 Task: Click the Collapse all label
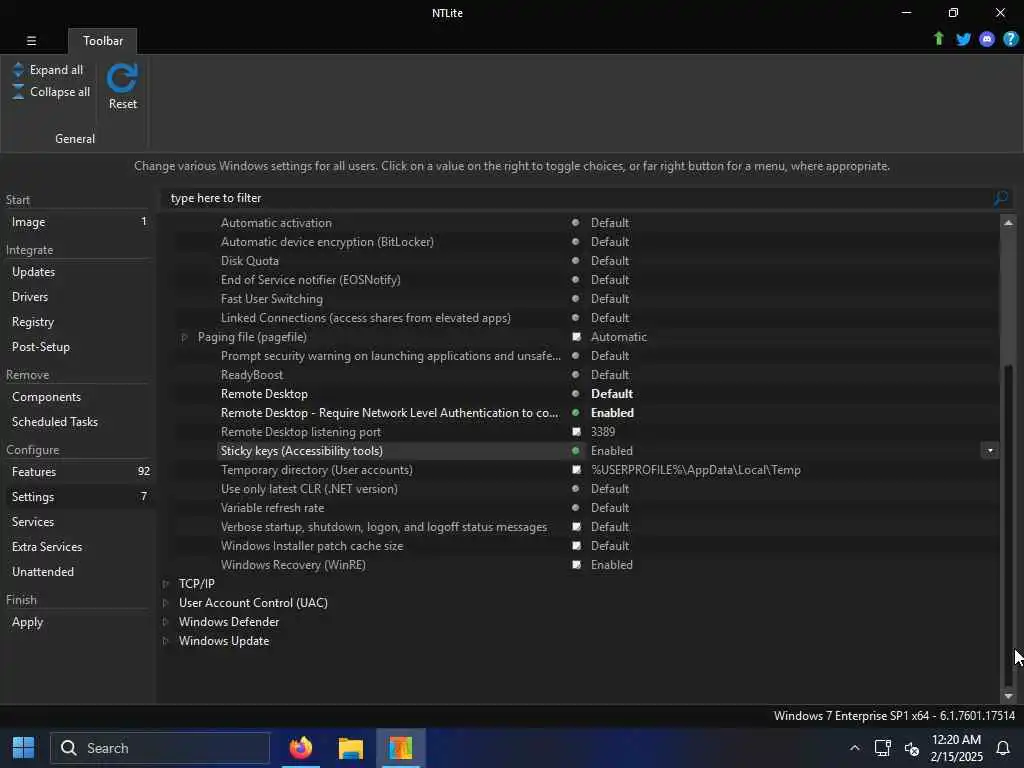(x=60, y=92)
